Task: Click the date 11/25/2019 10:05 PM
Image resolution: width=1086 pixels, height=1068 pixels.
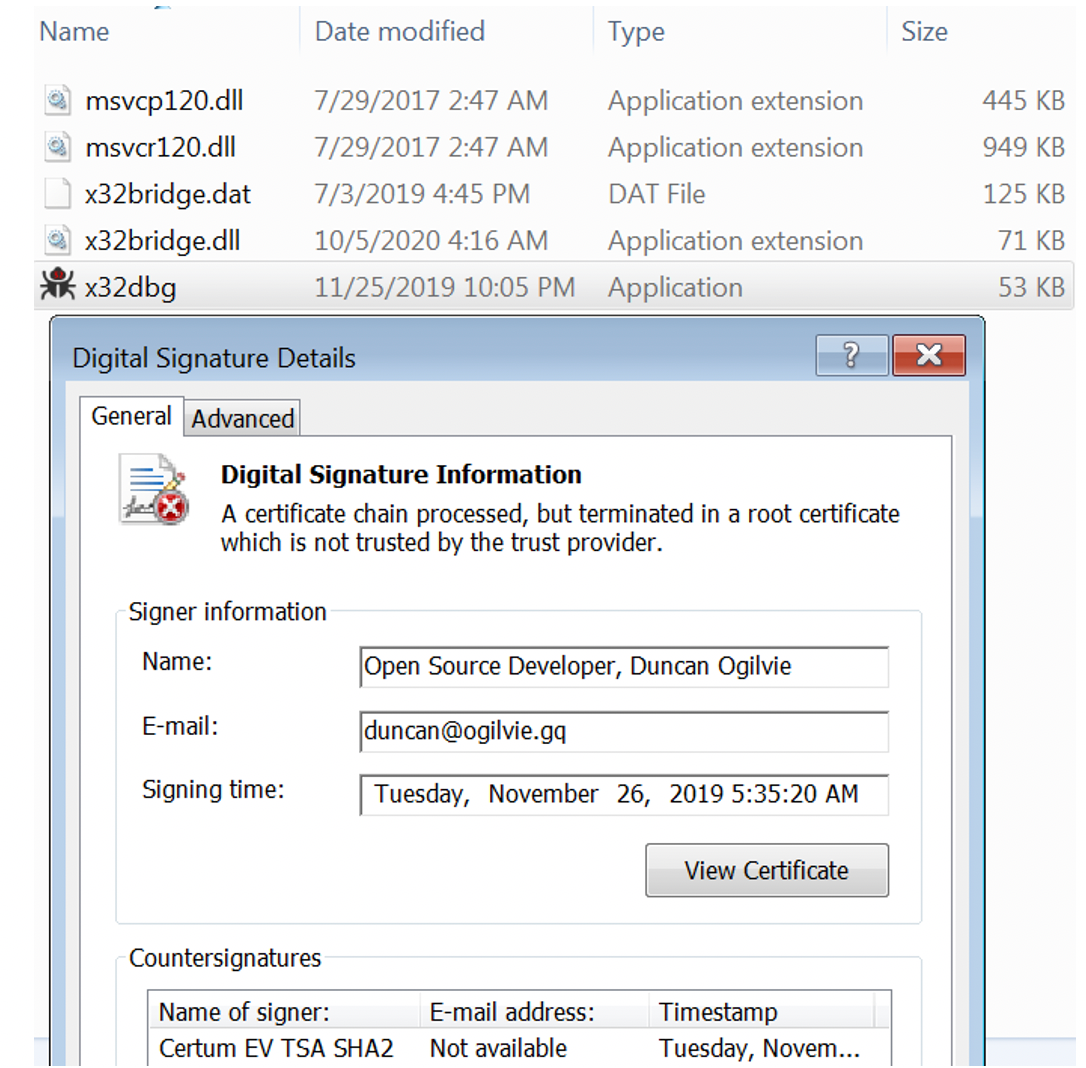Action: pyautogui.click(x=445, y=287)
